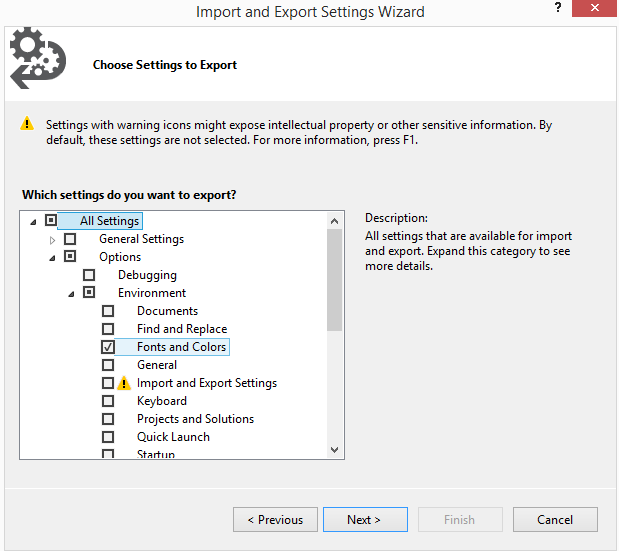
Task: Enable the Debugging checkbox
Action: point(89,275)
